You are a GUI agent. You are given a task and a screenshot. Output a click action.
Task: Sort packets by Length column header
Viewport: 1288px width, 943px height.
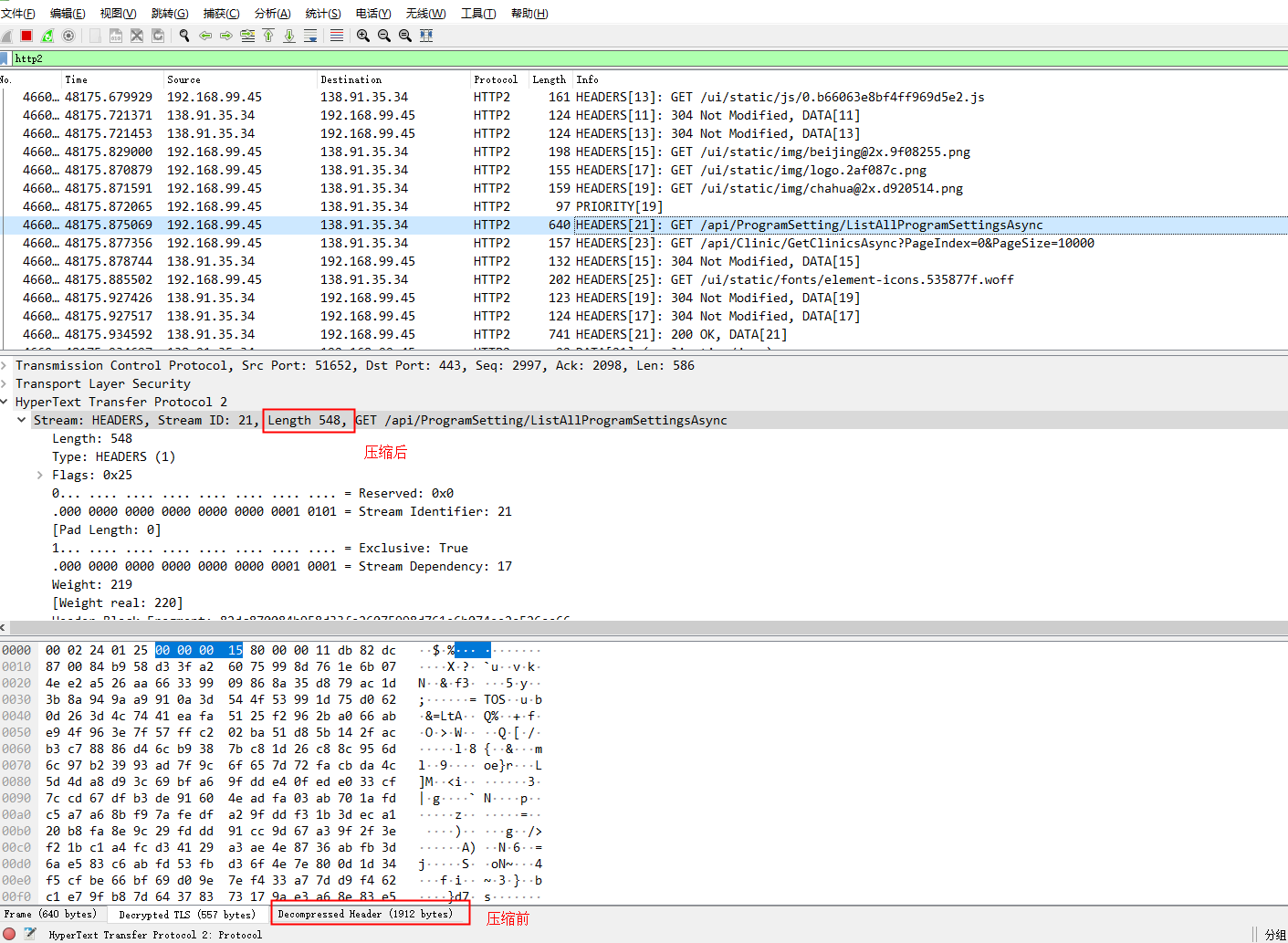pyautogui.click(x=550, y=79)
